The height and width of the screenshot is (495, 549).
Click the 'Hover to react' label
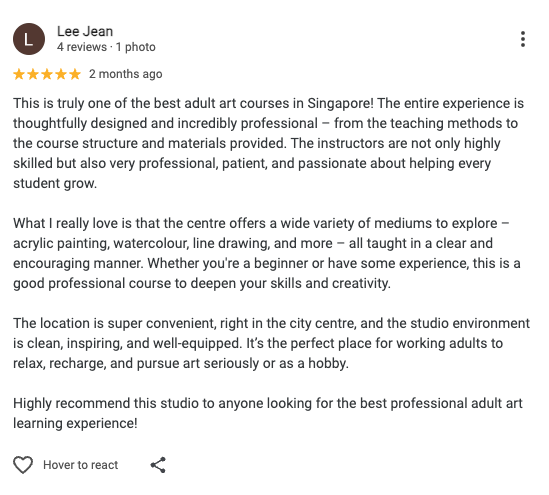click(x=81, y=465)
